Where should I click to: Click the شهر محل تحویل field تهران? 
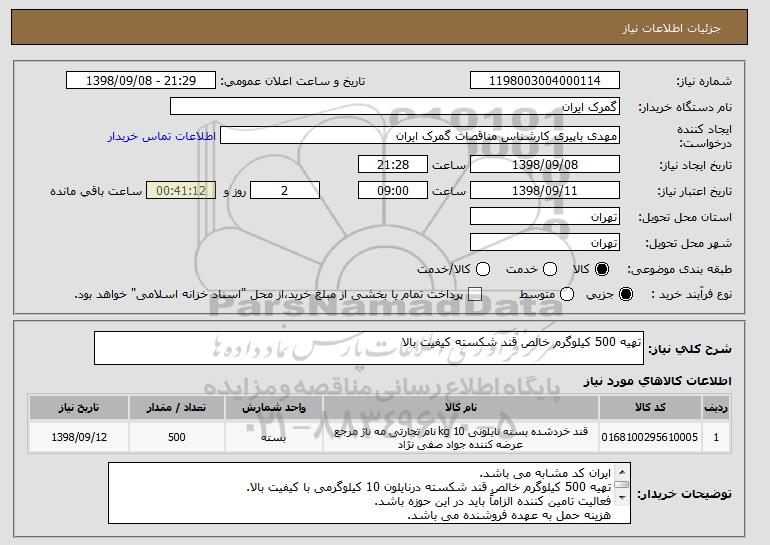point(545,243)
